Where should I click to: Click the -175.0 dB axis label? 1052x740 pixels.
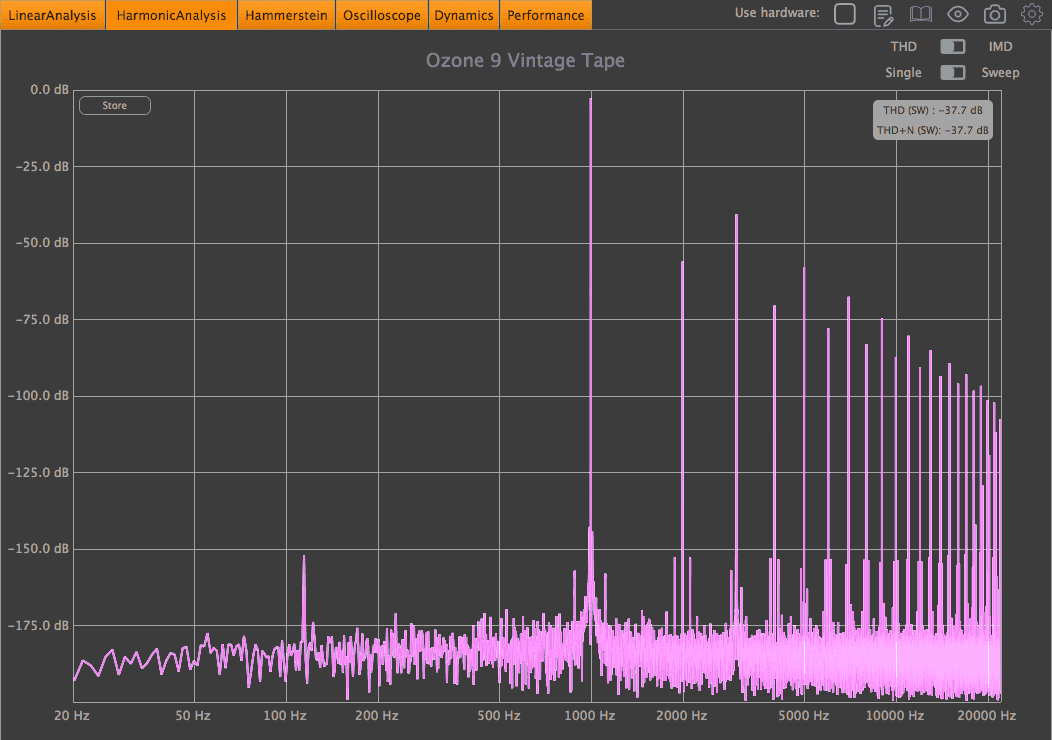pos(38,625)
